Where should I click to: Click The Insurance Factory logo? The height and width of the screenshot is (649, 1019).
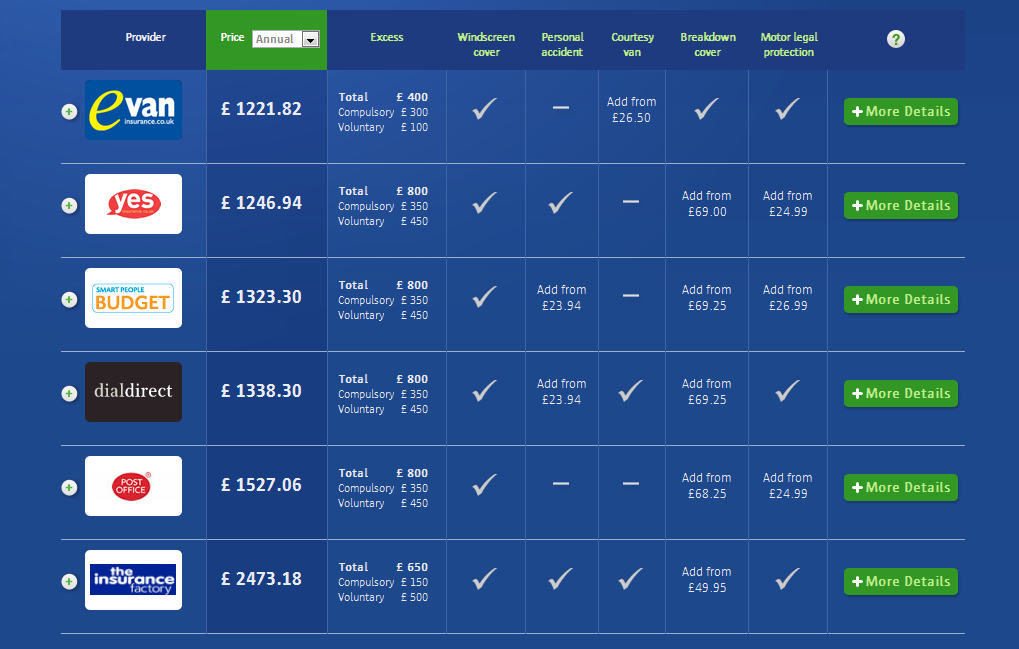click(x=133, y=580)
